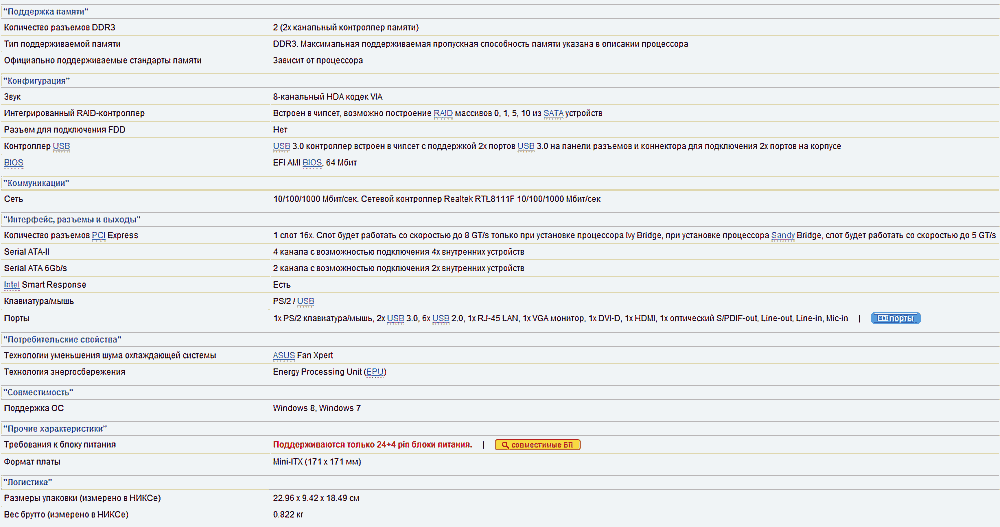Click the "Интерфейс, разъемы и выходы" section header
The height and width of the screenshot is (527, 1000).
tap(71, 218)
